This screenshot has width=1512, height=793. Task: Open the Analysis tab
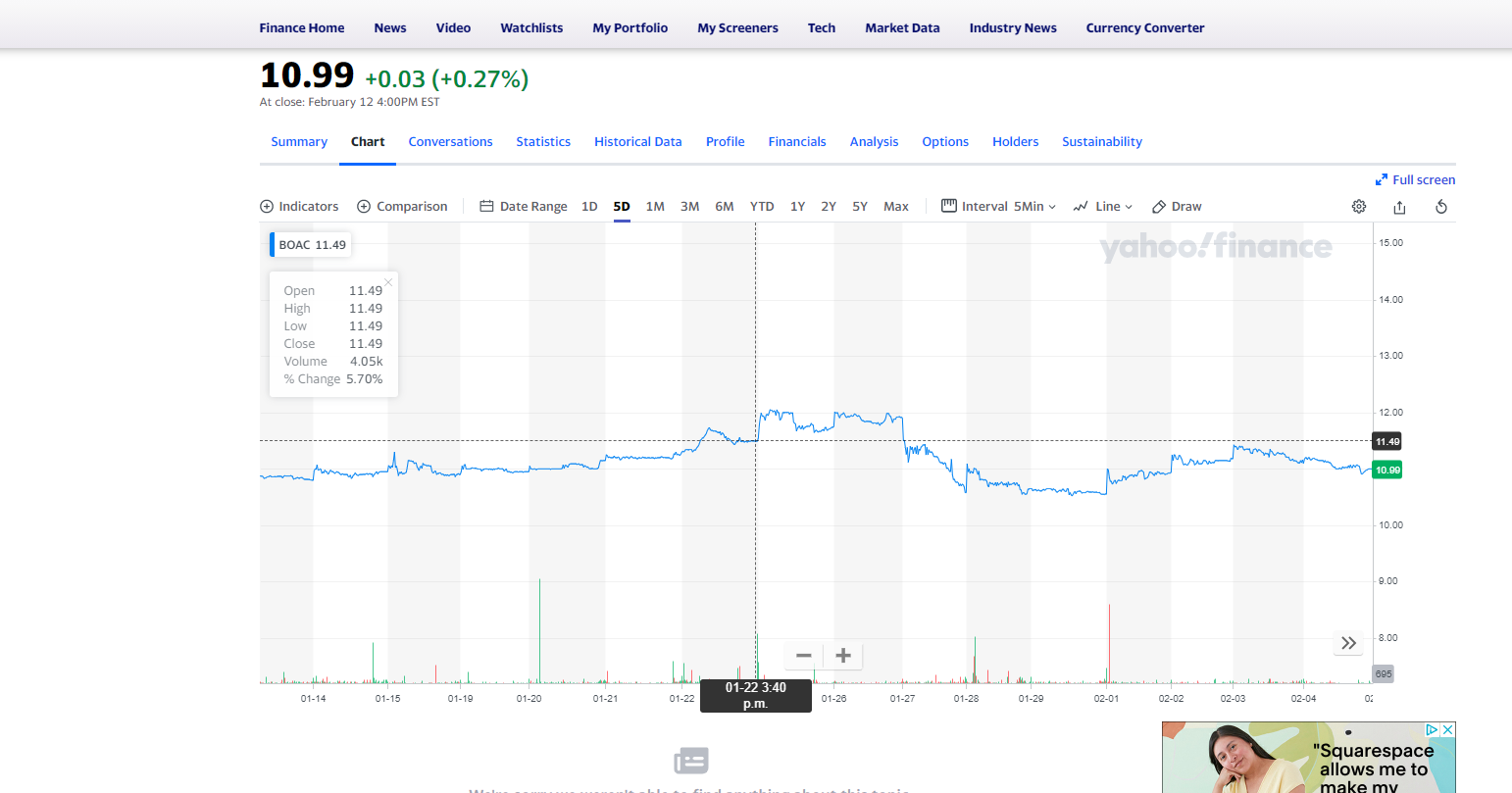click(x=874, y=142)
